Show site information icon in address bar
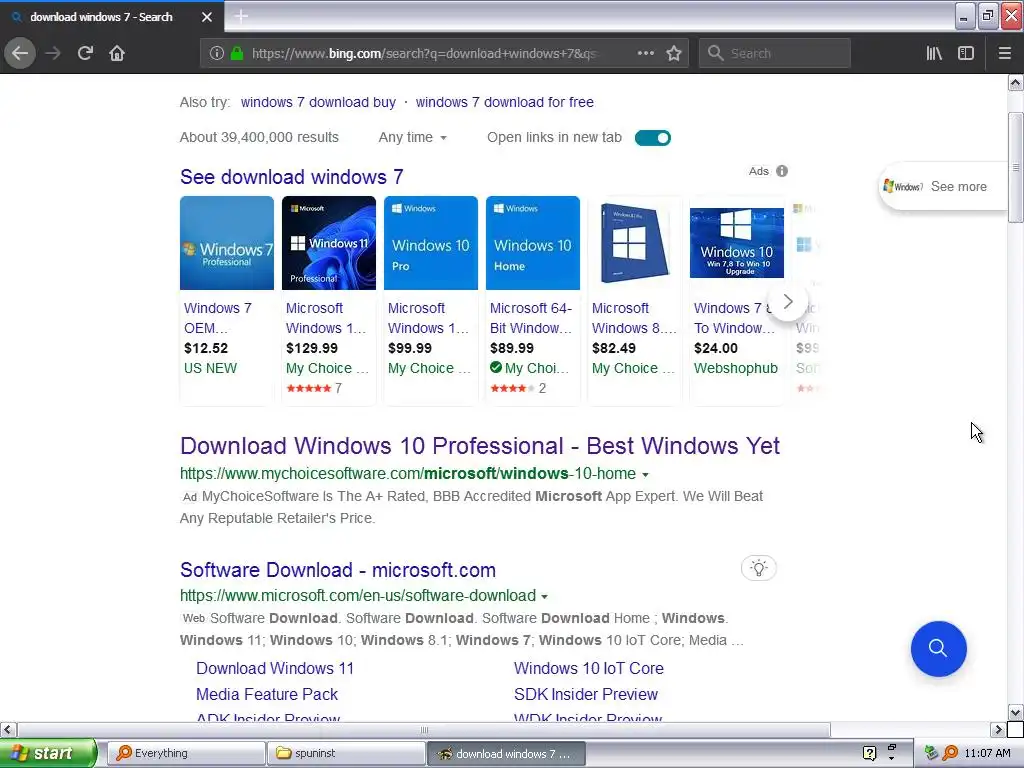The image size is (1024, 768). coord(217,53)
